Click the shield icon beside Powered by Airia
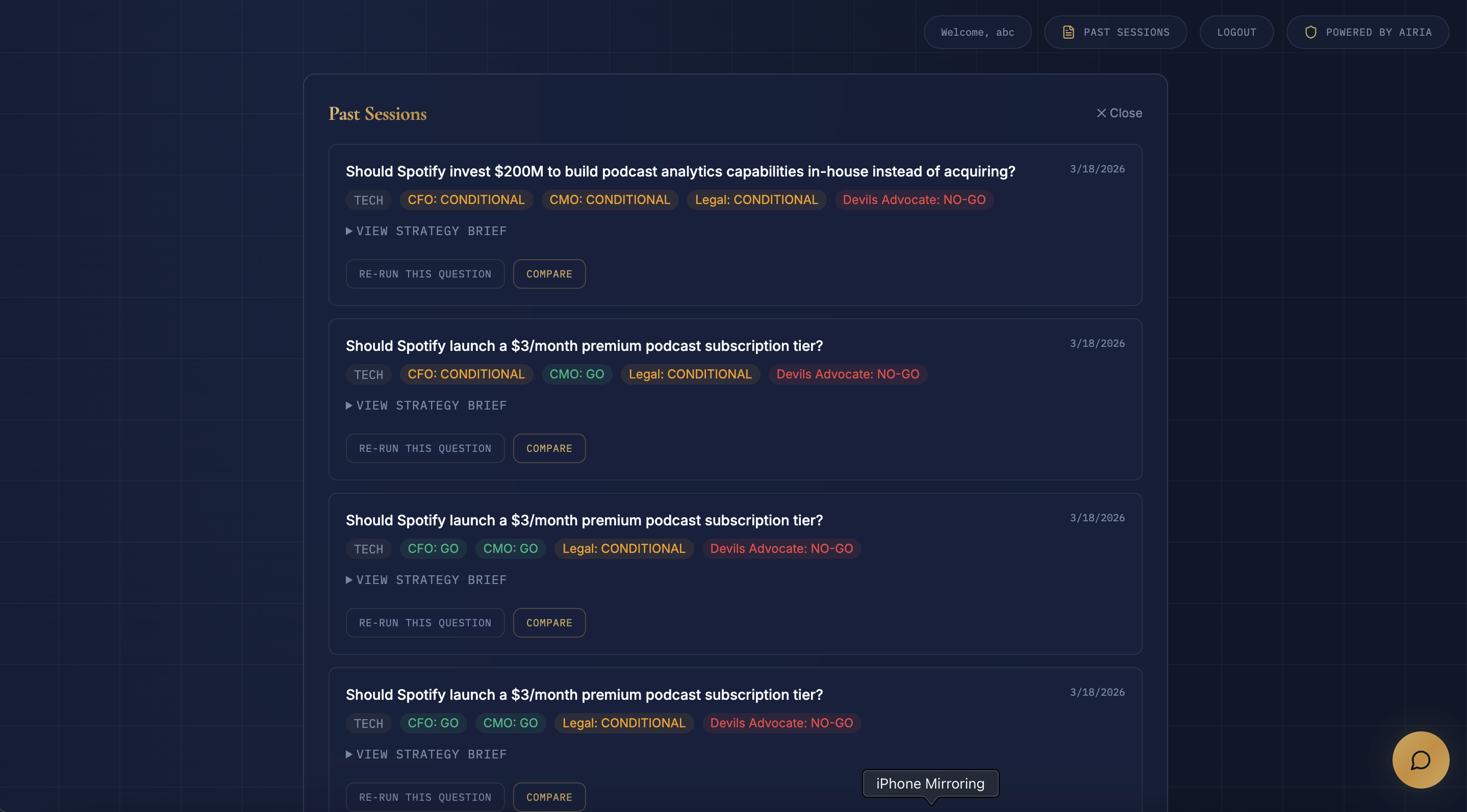Image resolution: width=1467 pixels, height=812 pixels. [x=1310, y=33]
